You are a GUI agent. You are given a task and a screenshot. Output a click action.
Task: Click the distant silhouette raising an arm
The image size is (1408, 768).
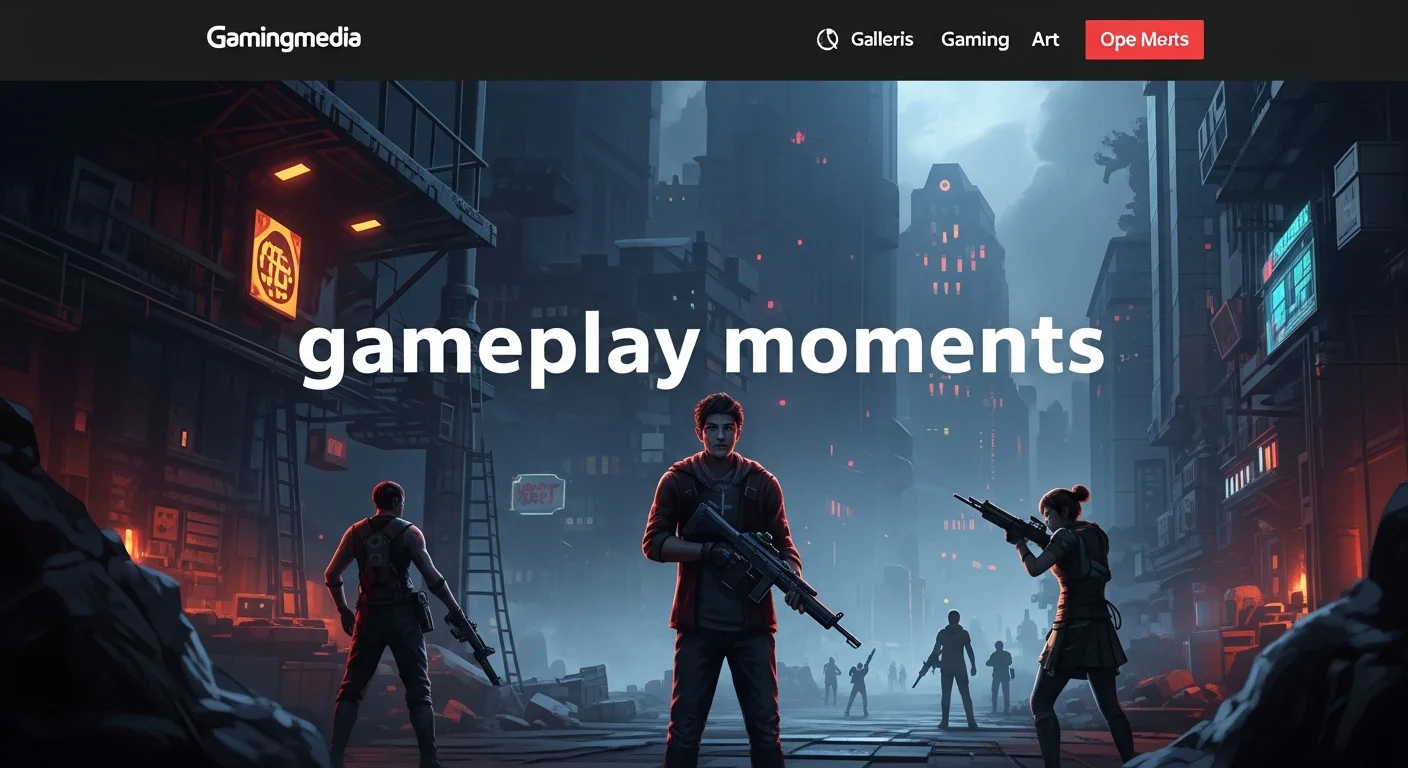pyautogui.click(x=859, y=683)
